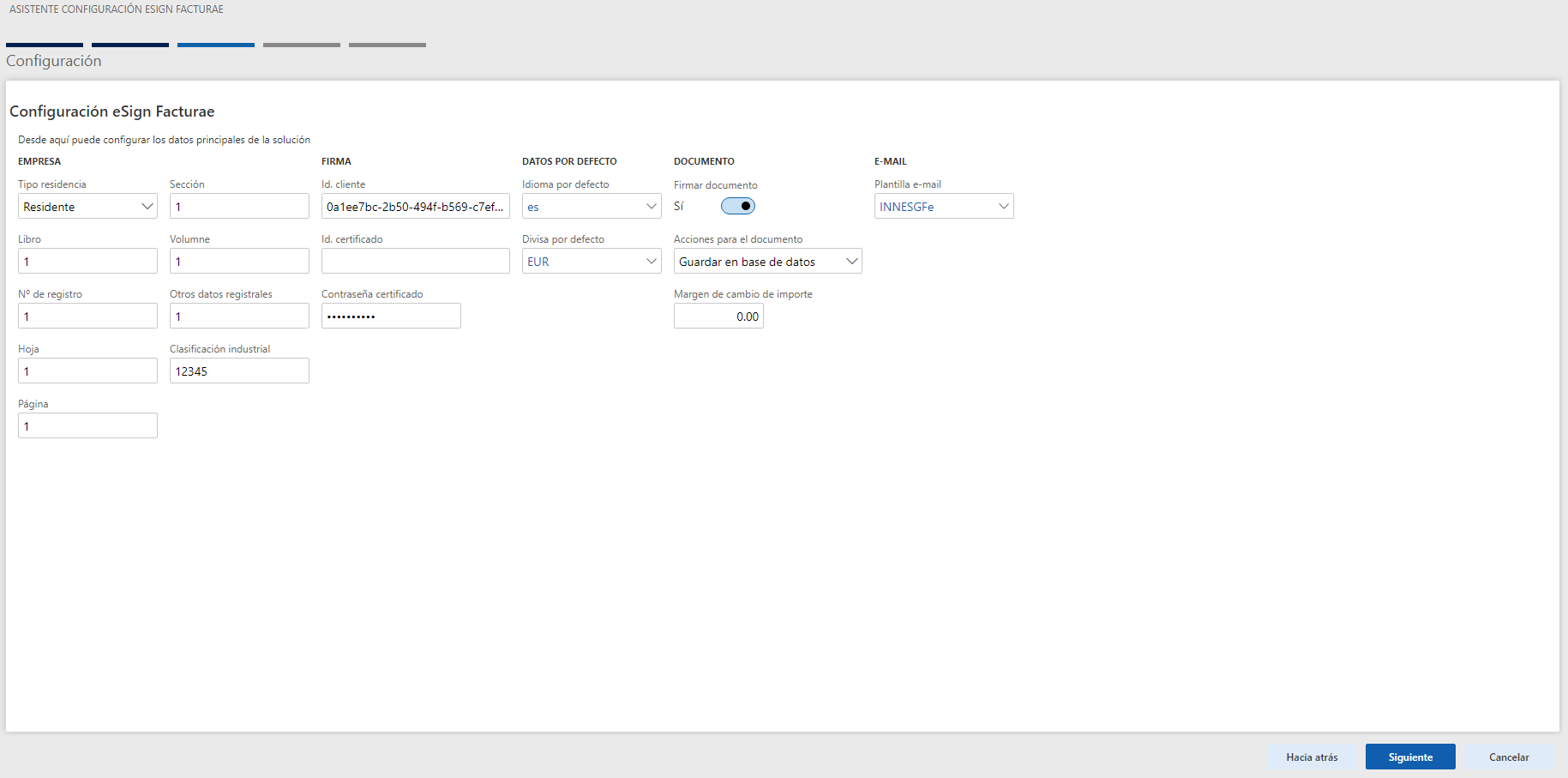
Task: Click the FIRMA section header
Action: [336, 161]
